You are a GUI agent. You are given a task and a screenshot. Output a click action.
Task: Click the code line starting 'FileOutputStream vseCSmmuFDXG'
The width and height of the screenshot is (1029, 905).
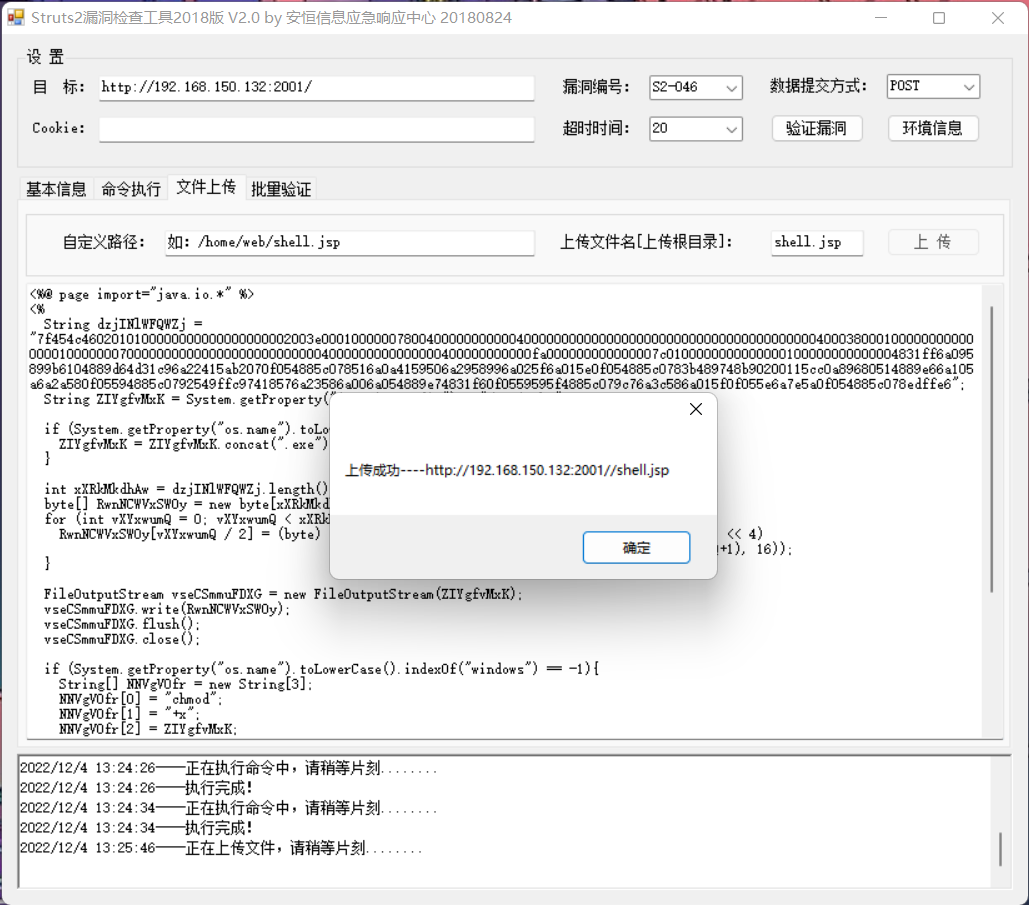(x=283, y=594)
